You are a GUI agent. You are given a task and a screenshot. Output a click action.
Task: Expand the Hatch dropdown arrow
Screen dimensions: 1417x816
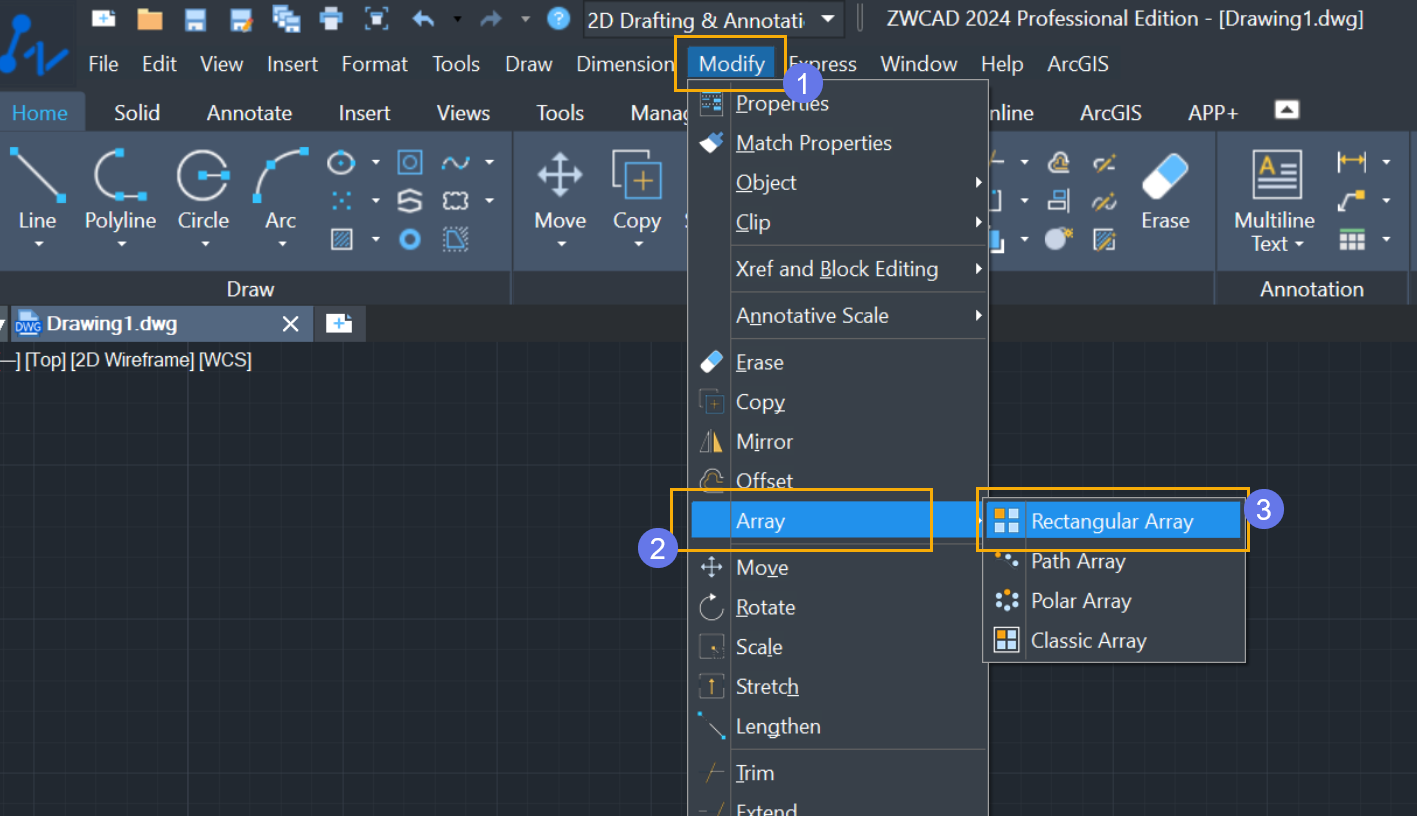(x=375, y=239)
